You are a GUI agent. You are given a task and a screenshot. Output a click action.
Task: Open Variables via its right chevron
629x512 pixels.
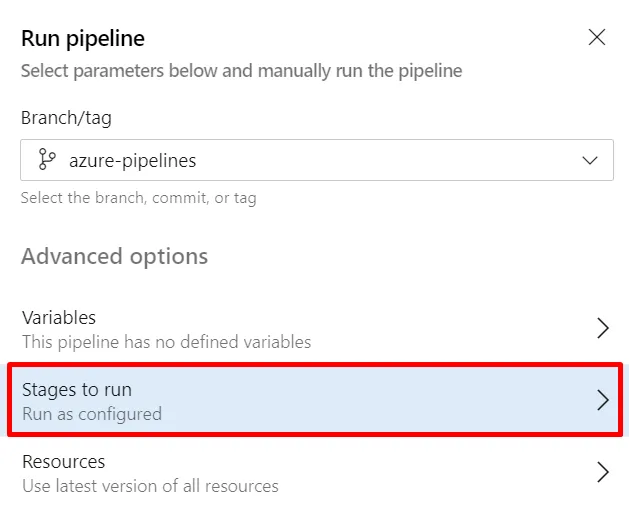coord(602,328)
